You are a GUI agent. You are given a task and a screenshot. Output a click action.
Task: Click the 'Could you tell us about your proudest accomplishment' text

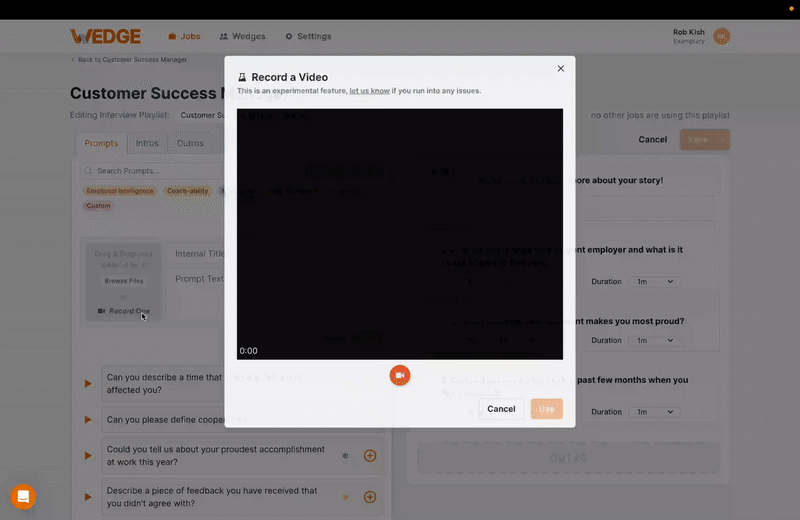click(x=215, y=456)
